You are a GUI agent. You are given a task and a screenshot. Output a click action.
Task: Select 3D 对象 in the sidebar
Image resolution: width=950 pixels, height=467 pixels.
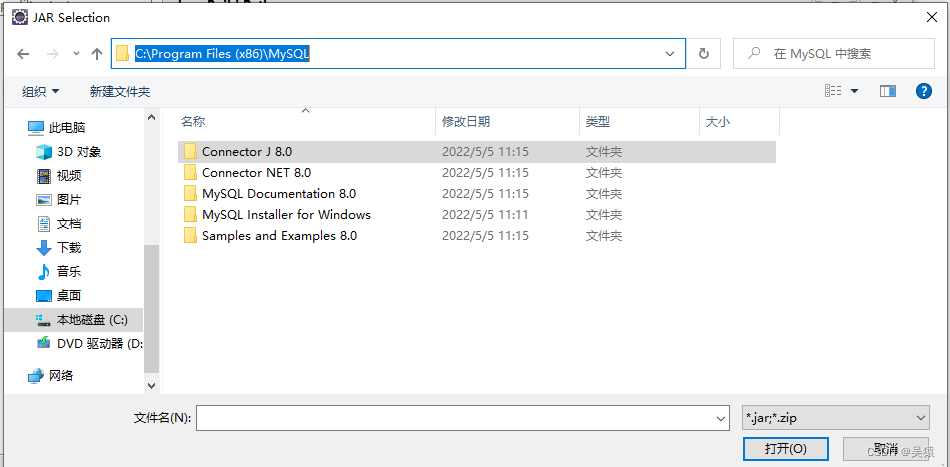68,151
